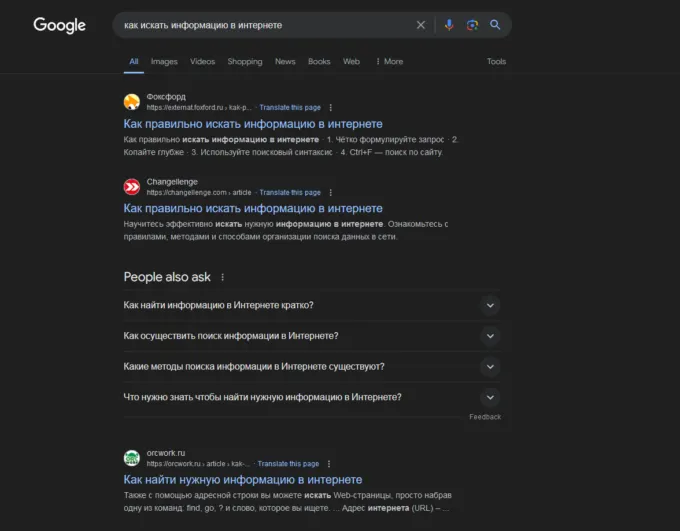Click inside the search query field

(x=260, y=25)
